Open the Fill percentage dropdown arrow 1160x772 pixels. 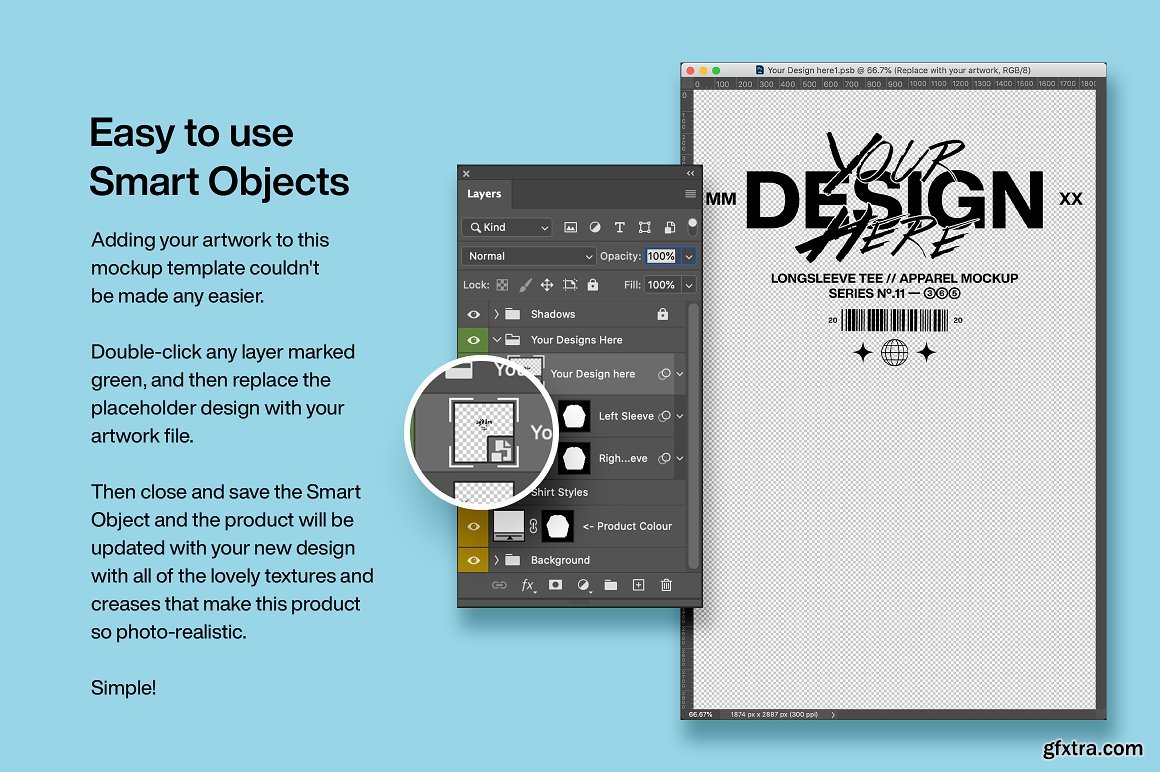pos(689,285)
